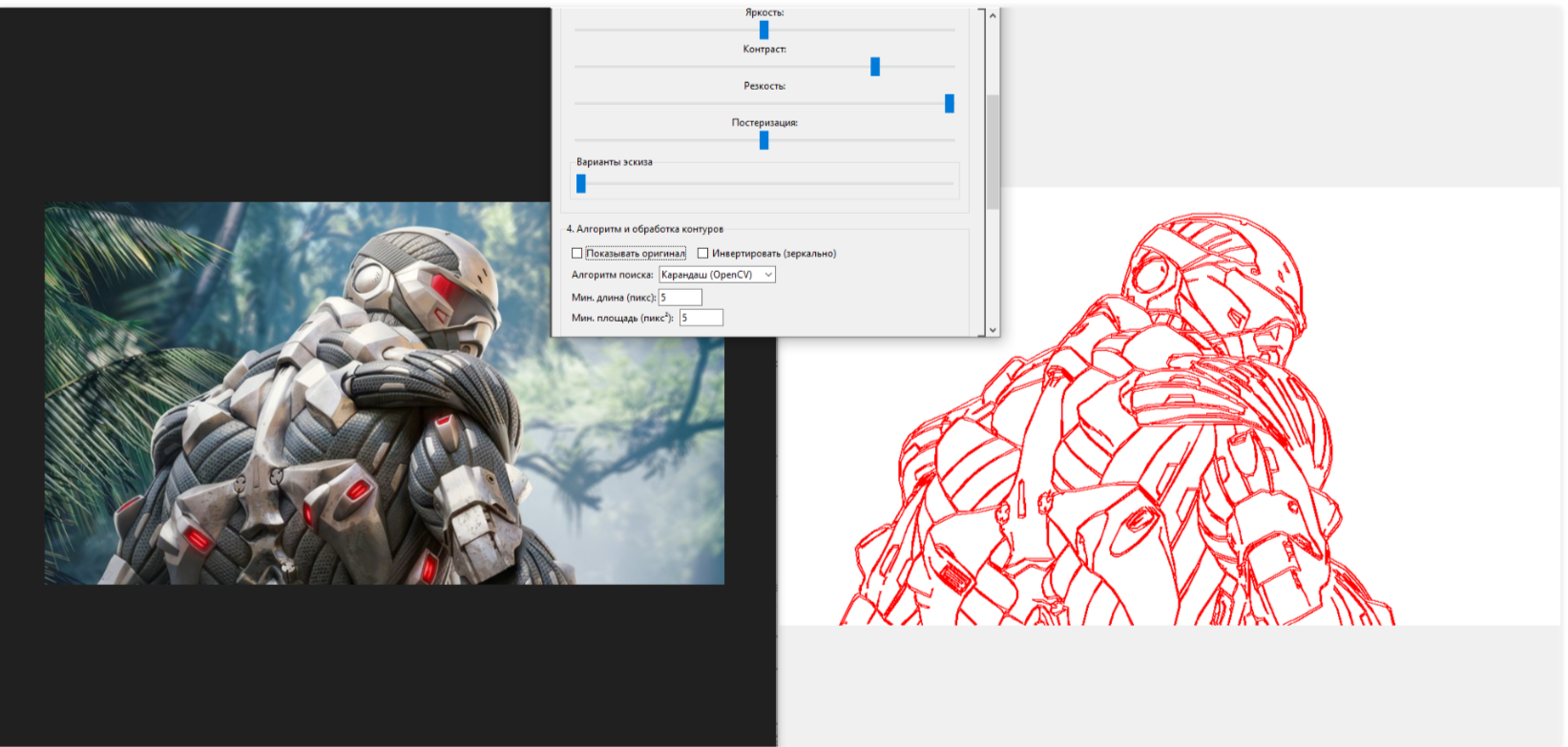Click the settings panel scroll-up arrow

point(993,16)
